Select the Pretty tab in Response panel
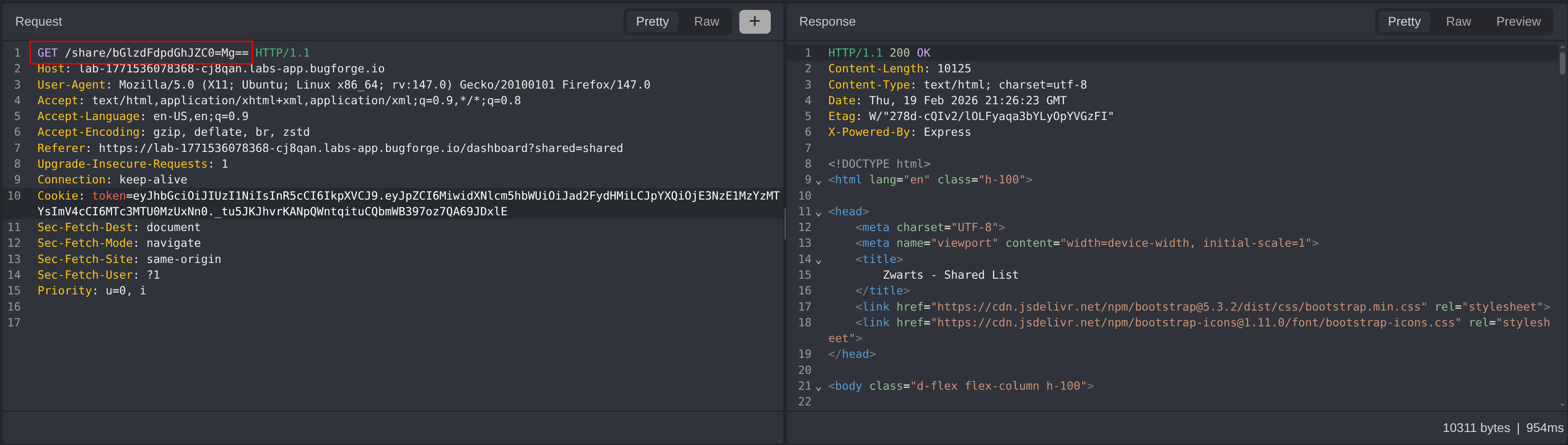Viewport: 1568px width, 445px height. pyautogui.click(x=1404, y=21)
